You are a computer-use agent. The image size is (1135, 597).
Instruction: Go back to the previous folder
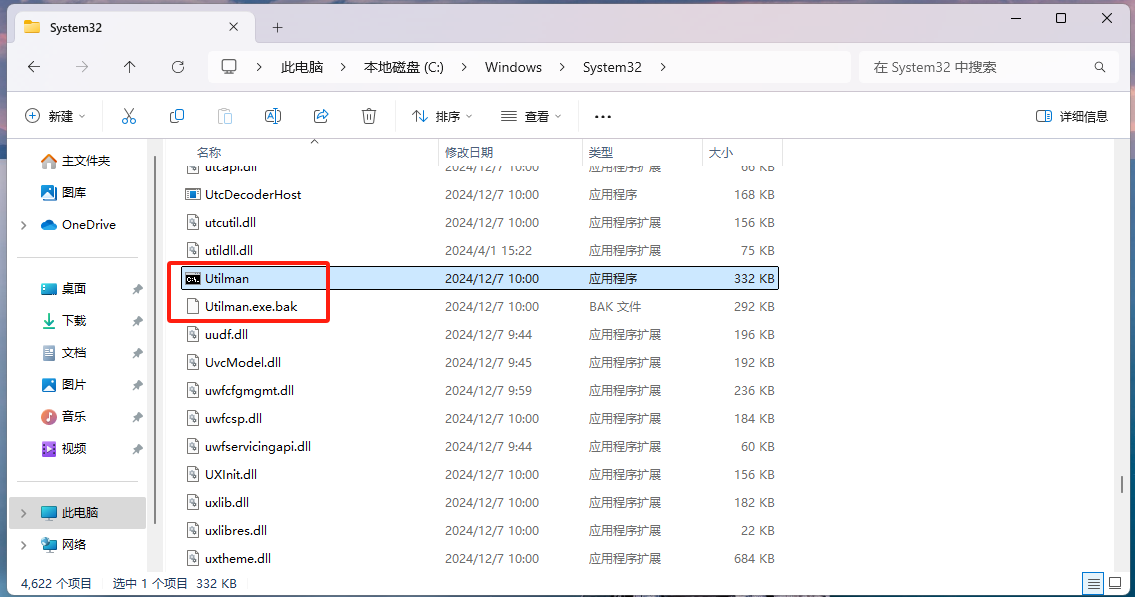coord(34,67)
